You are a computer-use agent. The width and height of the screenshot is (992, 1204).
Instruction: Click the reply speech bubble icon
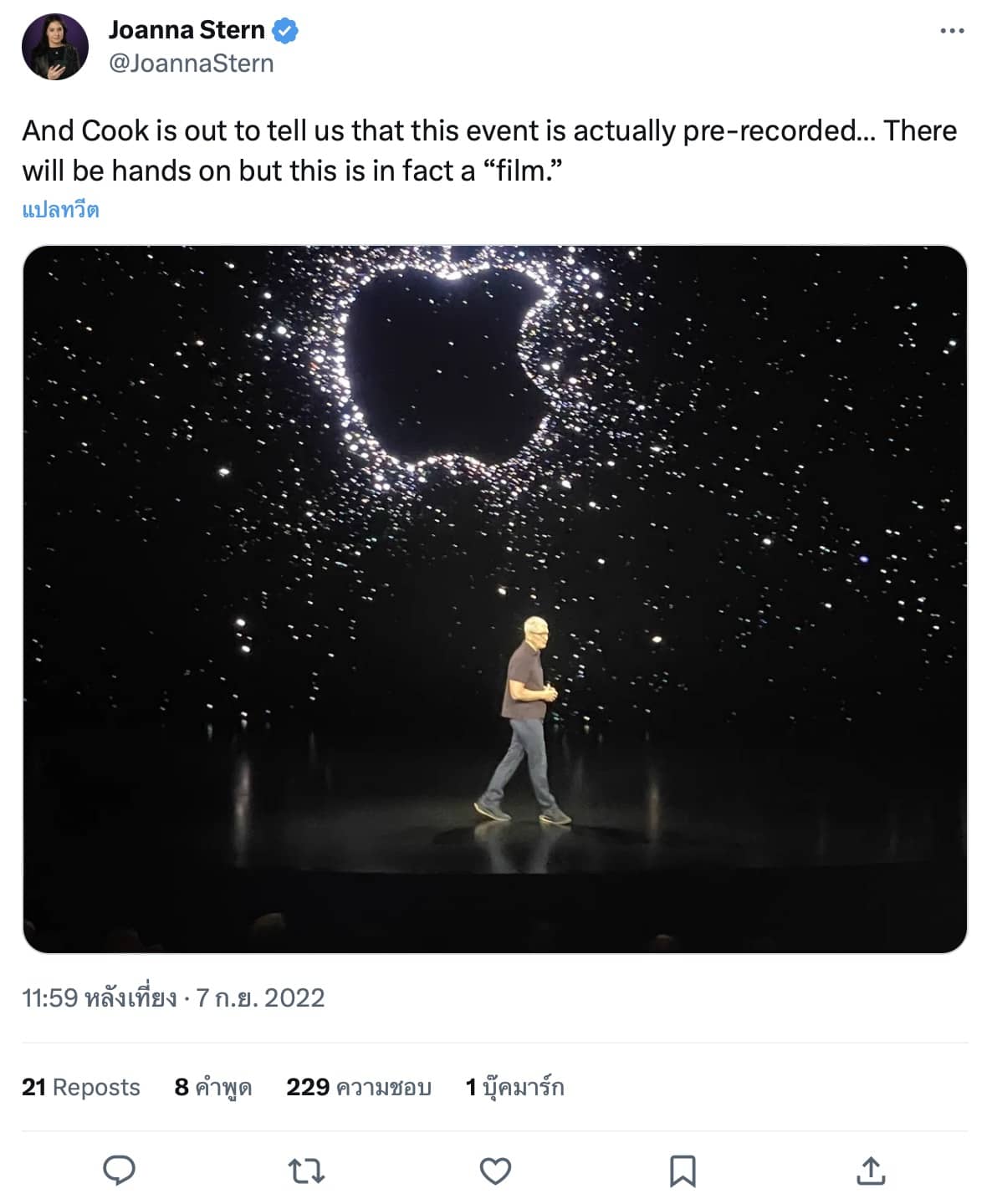119,1171
